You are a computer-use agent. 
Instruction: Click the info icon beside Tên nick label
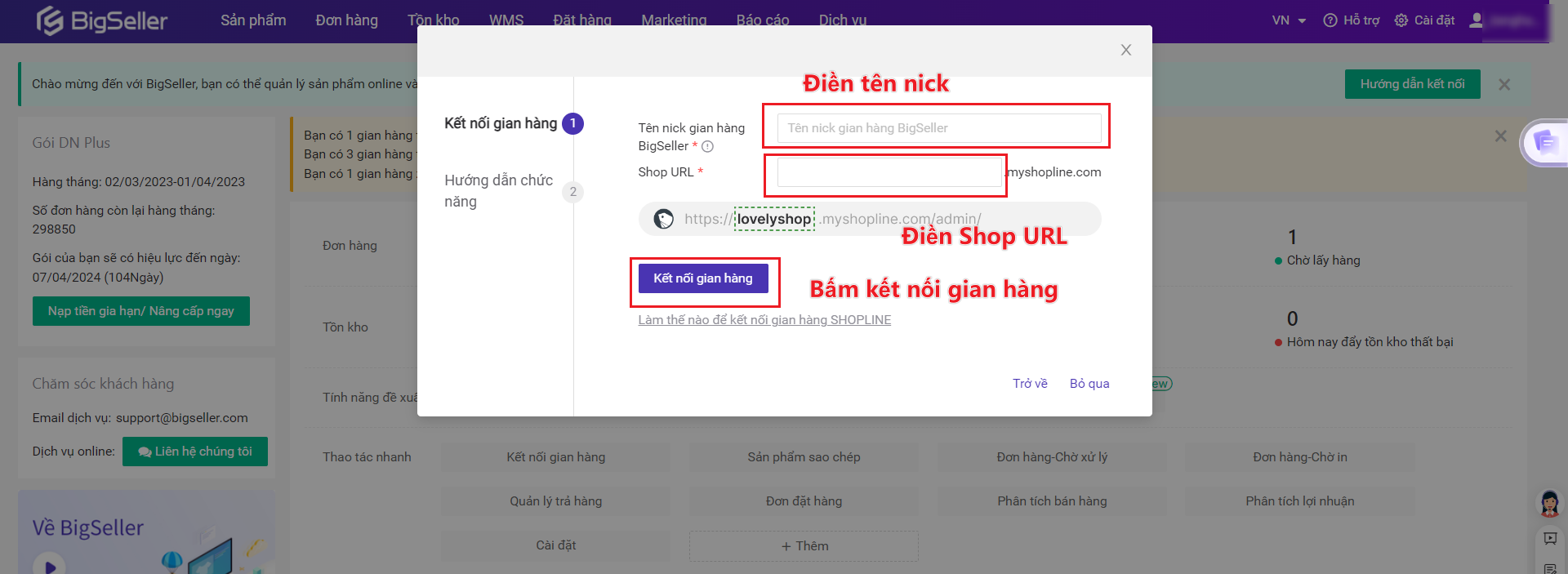point(707,146)
